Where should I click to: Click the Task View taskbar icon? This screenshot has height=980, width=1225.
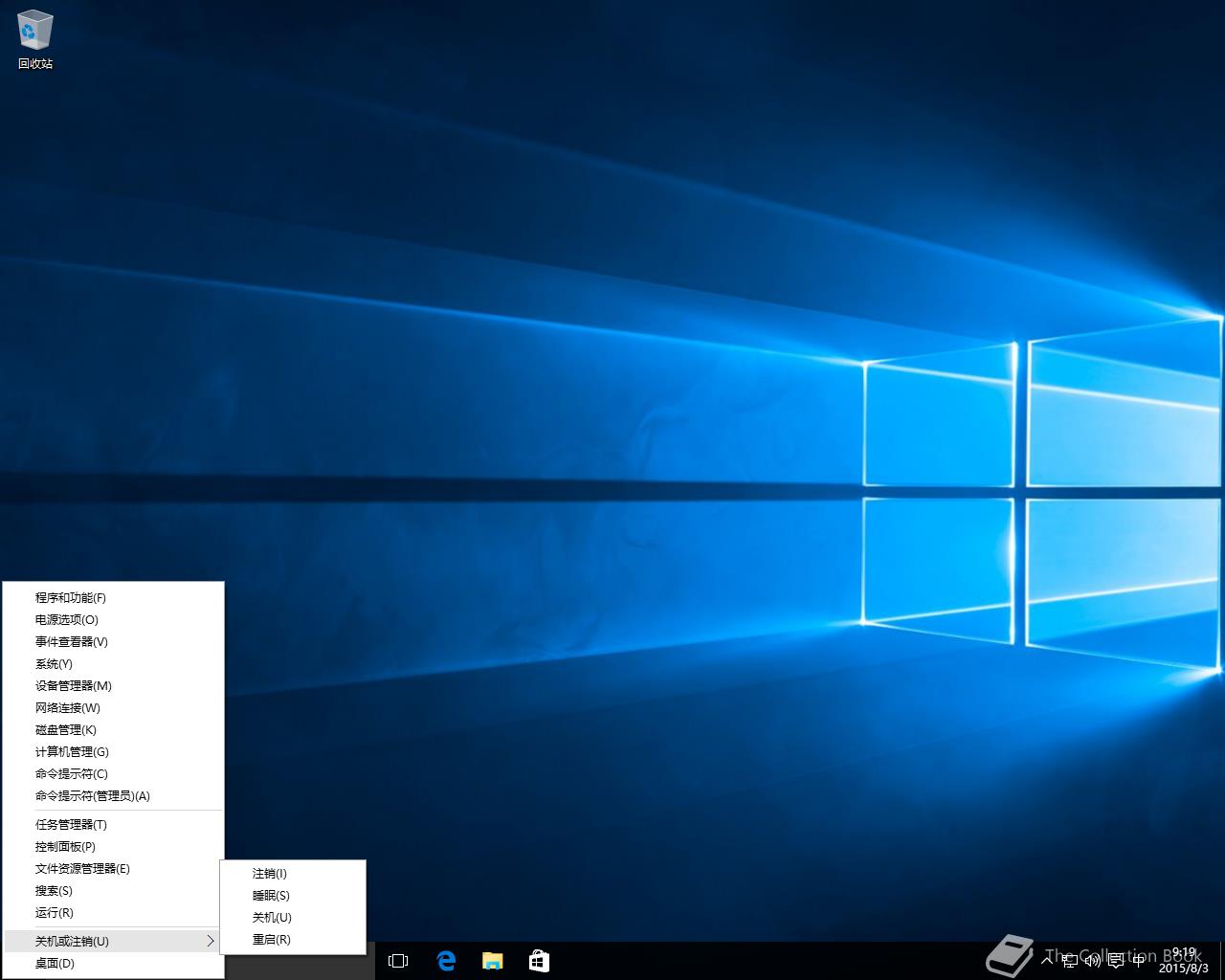click(x=398, y=961)
